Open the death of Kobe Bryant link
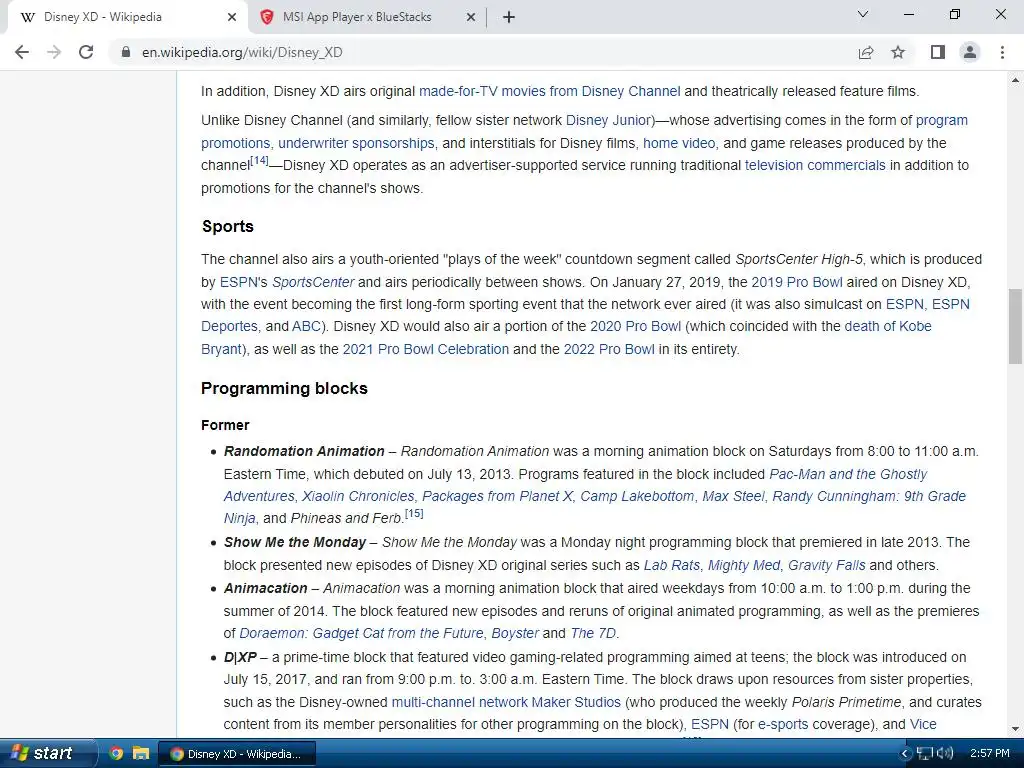This screenshot has height=768, width=1024. tap(888, 326)
